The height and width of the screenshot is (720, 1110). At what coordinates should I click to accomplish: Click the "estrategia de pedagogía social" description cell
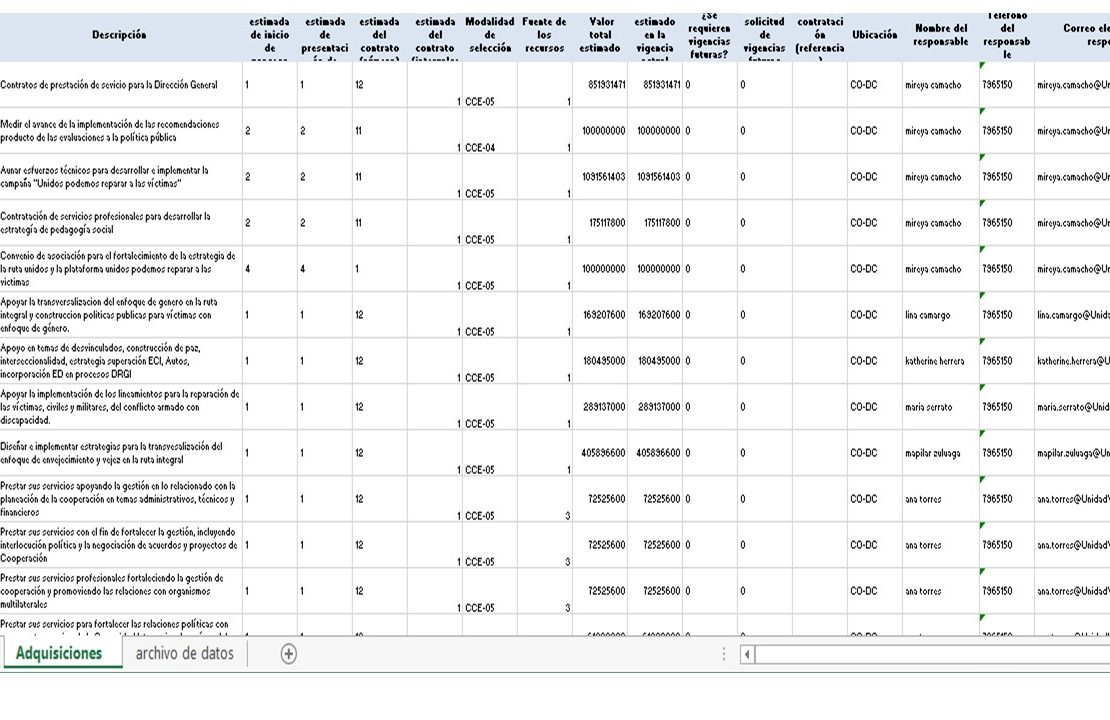(120, 223)
